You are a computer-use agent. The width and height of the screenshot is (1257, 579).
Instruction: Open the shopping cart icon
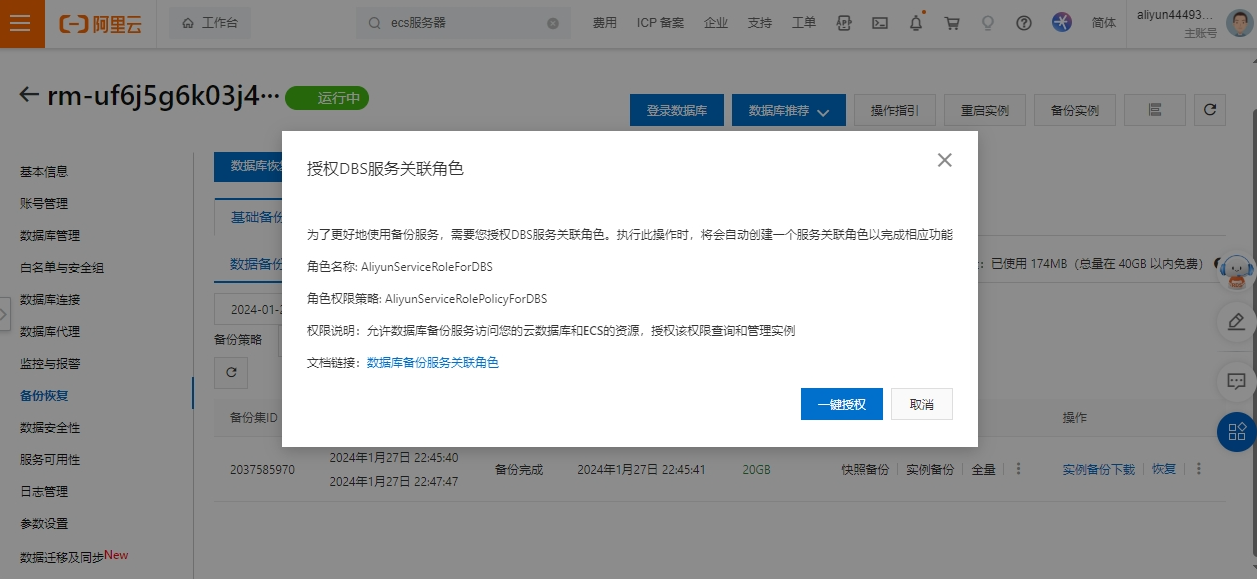[951, 23]
